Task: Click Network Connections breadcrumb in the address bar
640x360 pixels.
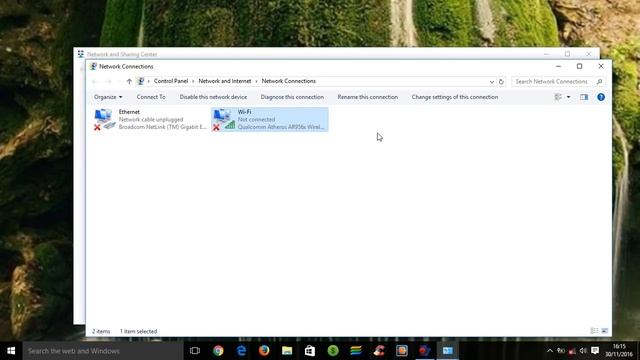Action: pos(289,81)
